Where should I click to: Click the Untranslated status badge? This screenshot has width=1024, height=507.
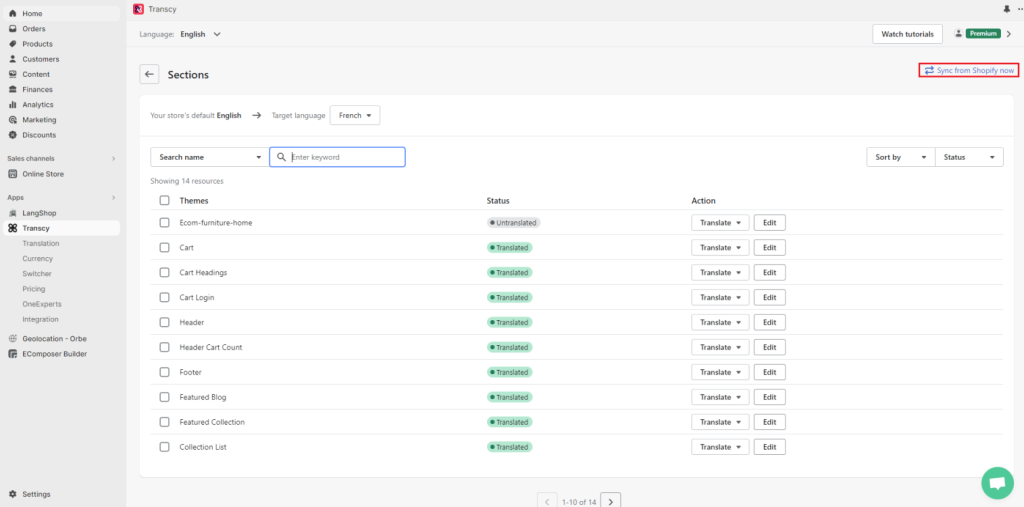[x=513, y=223]
